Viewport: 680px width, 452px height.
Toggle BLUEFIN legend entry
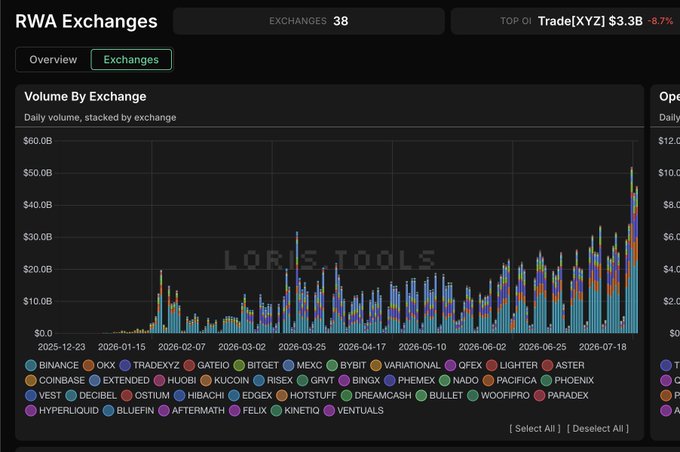coord(128,411)
